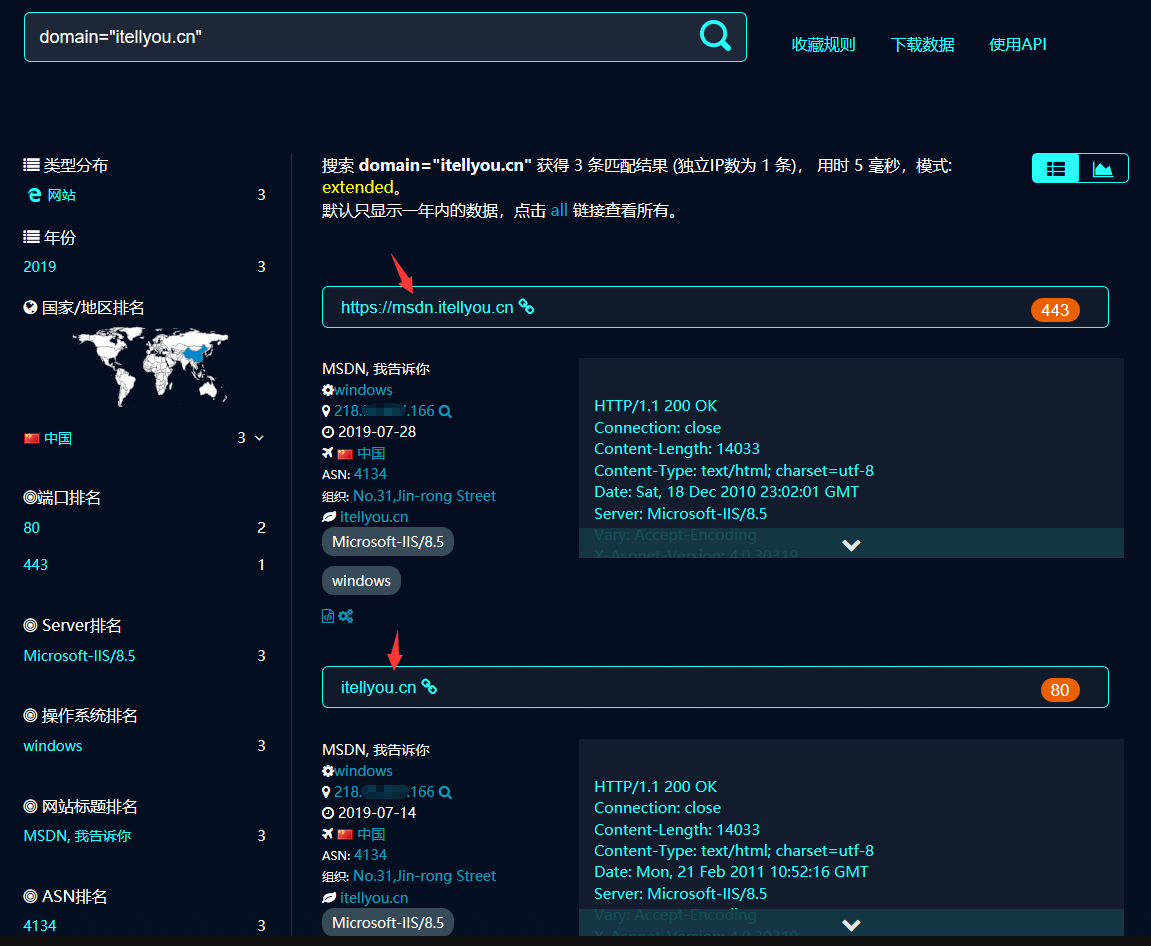Expand first result HTTP header panel
This screenshot has height=946, width=1151.
tap(851, 545)
